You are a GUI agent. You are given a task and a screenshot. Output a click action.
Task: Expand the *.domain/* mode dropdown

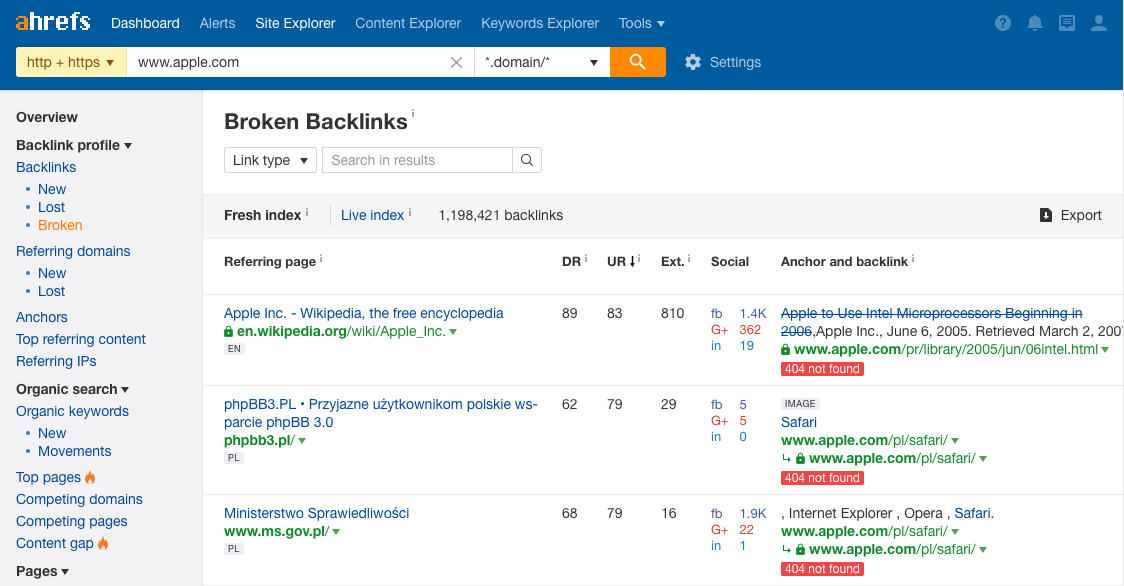point(542,62)
